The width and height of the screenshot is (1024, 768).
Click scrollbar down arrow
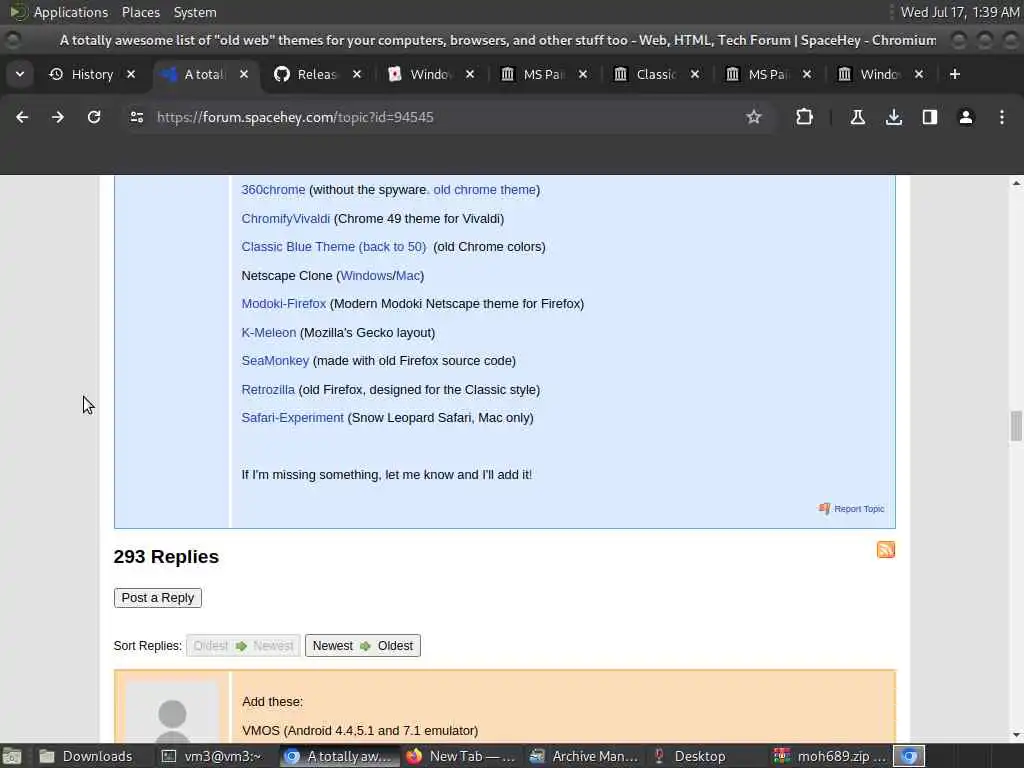(x=1016, y=735)
